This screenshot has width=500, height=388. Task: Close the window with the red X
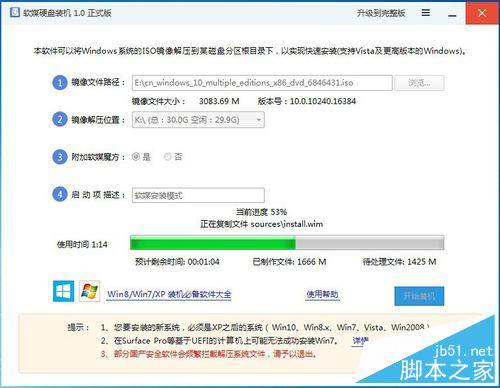pos(482,13)
